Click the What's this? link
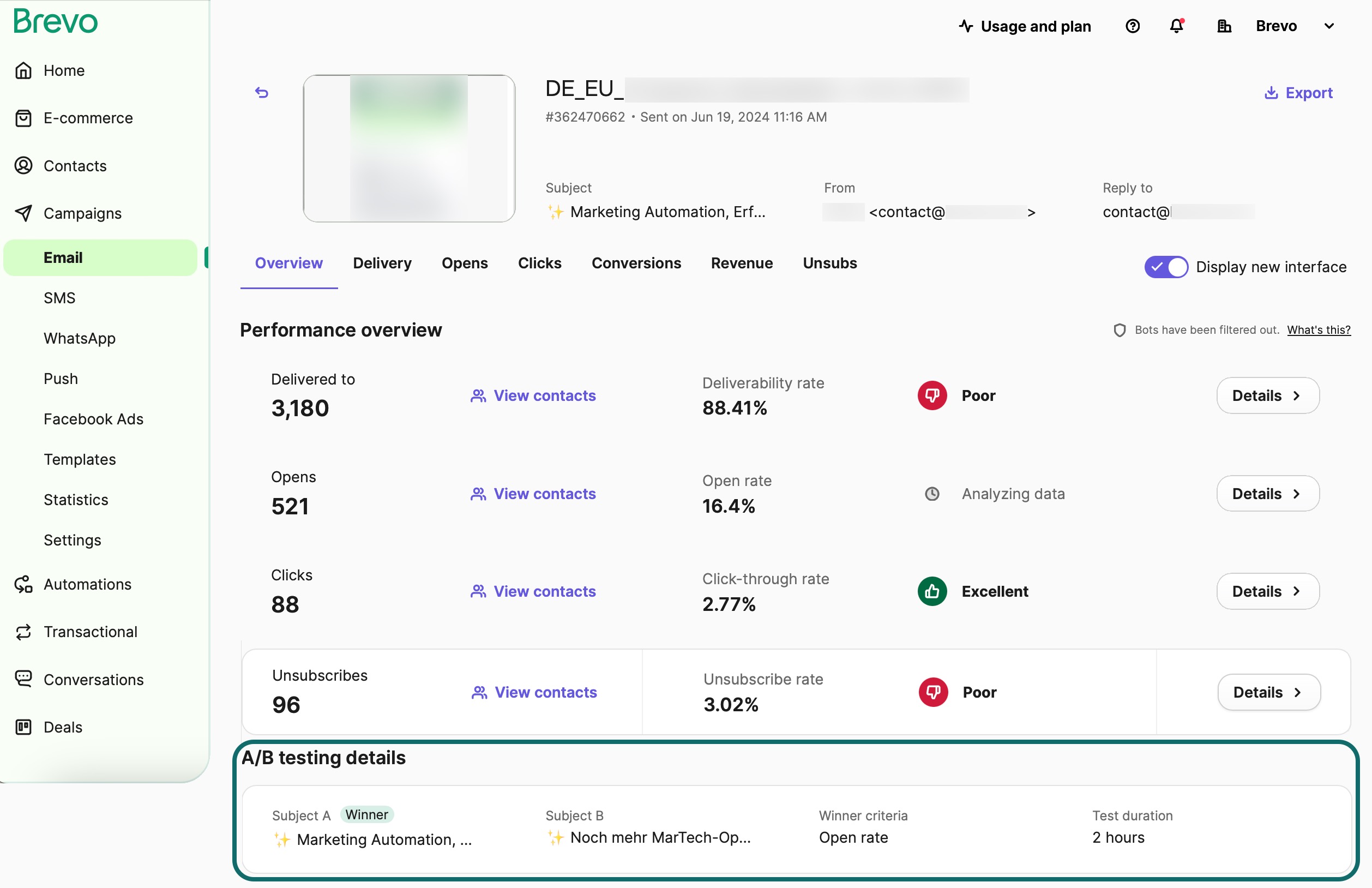1372x888 pixels. [1319, 330]
